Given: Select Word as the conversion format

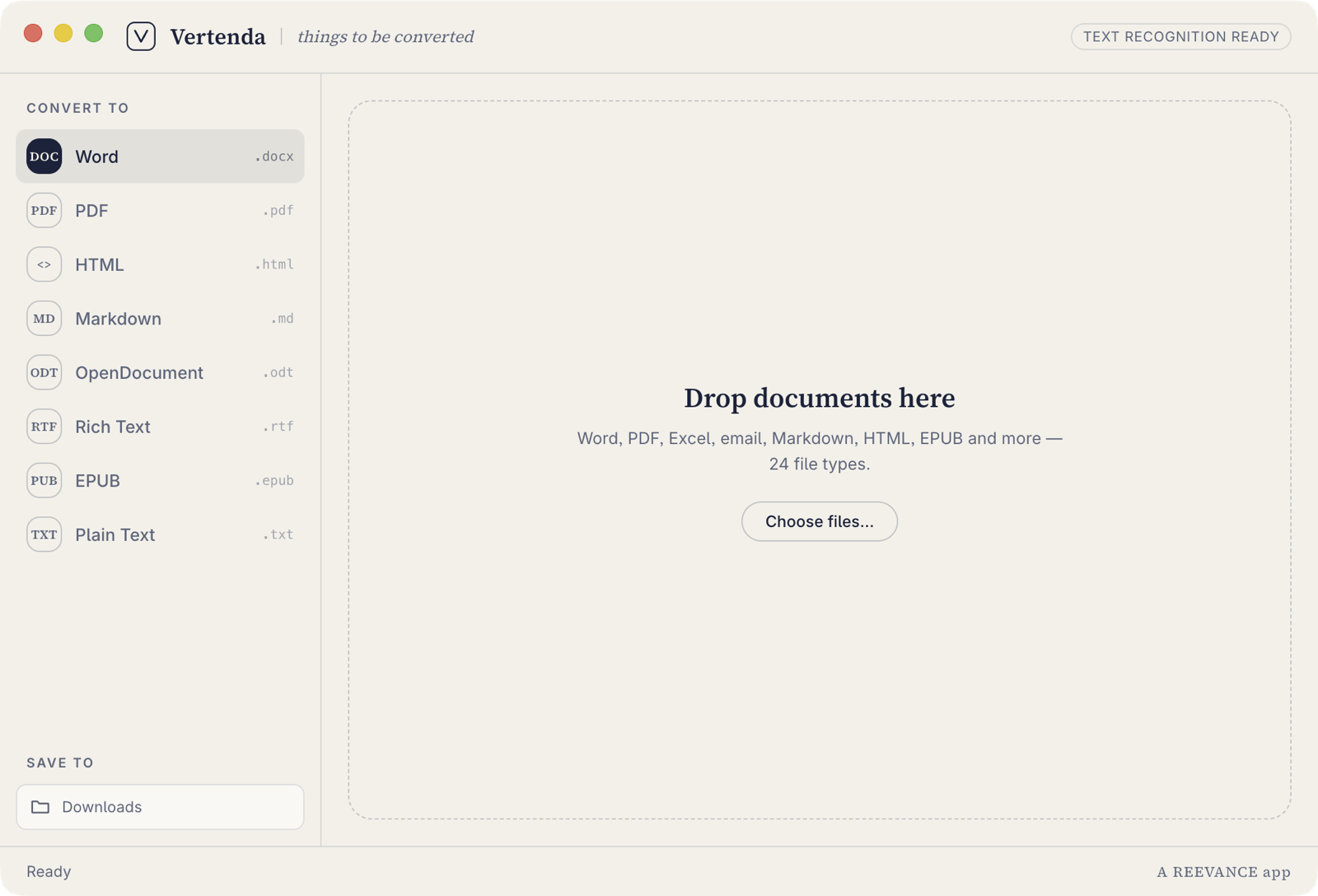Looking at the screenshot, I should [x=160, y=156].
